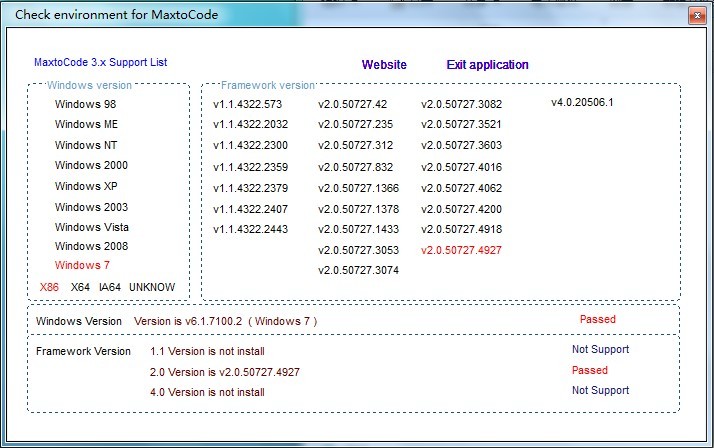
Task: Click 4.0 Version is not install
Action: point(207,392)
